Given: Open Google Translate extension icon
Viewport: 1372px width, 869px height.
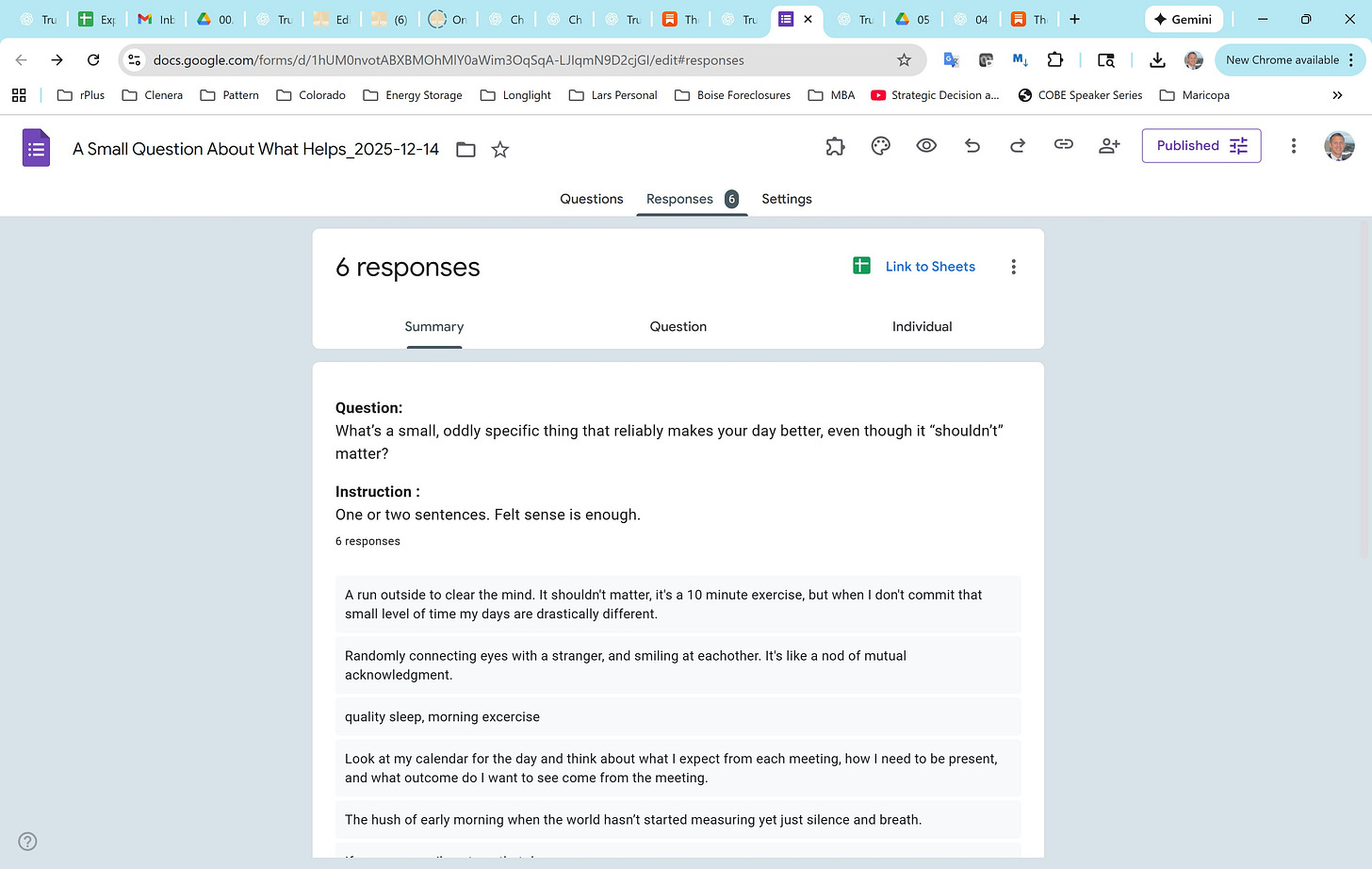Looking at the screenshot, I should 951,59.
